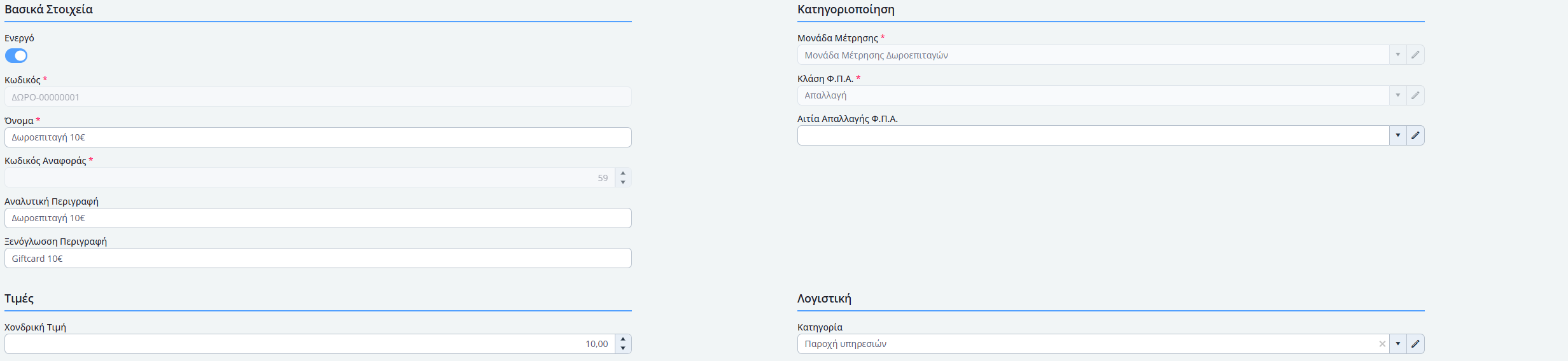Increment Κωδικός Αναφοράς with up arrow
This screenshot has width=1568, height=361.
click(623, 173)
